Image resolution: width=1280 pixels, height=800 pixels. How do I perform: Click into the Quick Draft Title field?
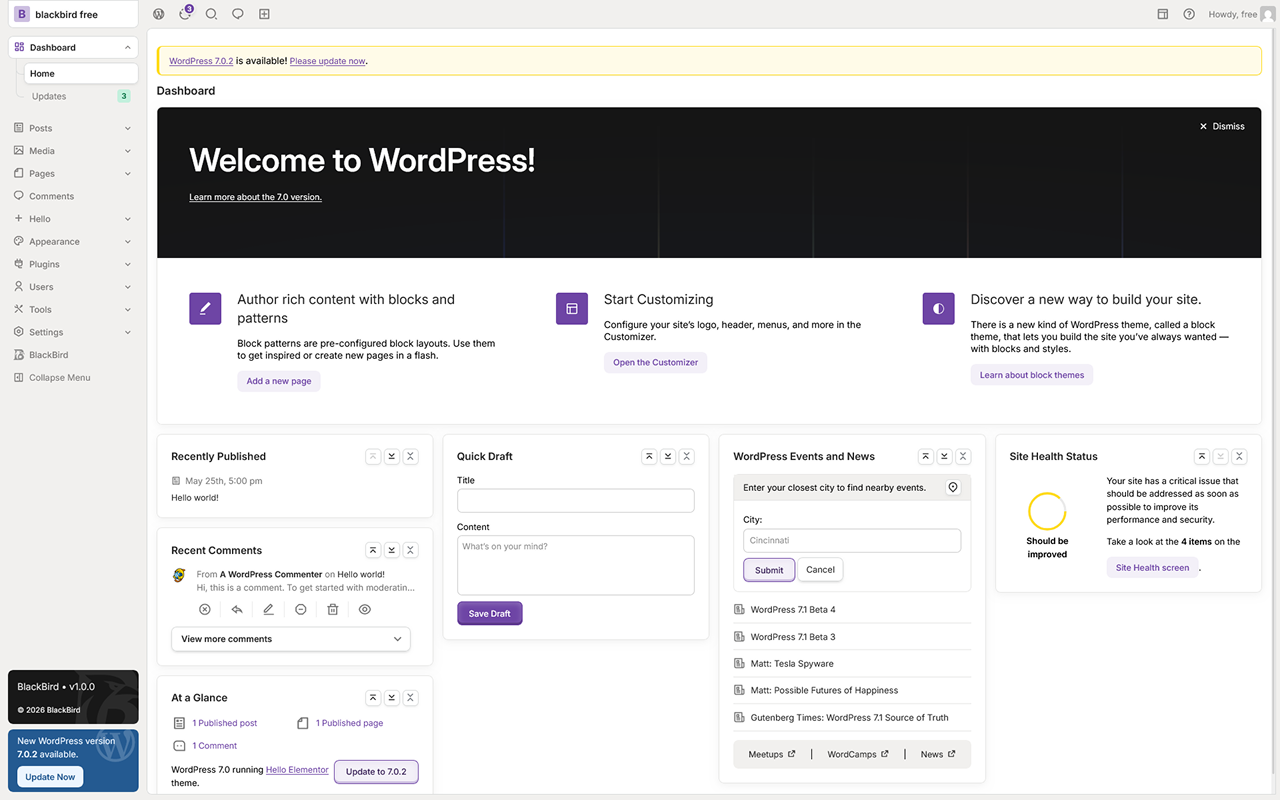(576, 501)
